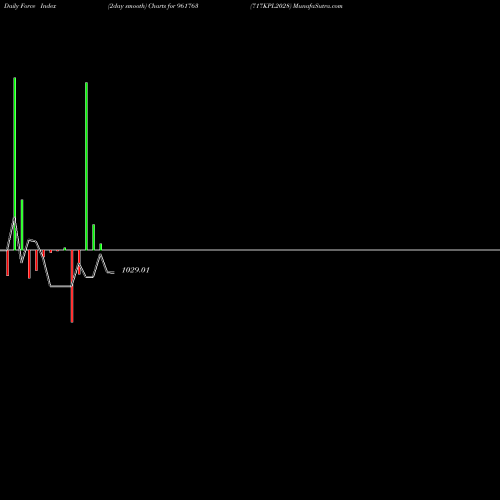The height and width of the screenshot is (500, 500).
Task: Click the 'Daily Force Index' title text
Action: [x=30, y=6]
